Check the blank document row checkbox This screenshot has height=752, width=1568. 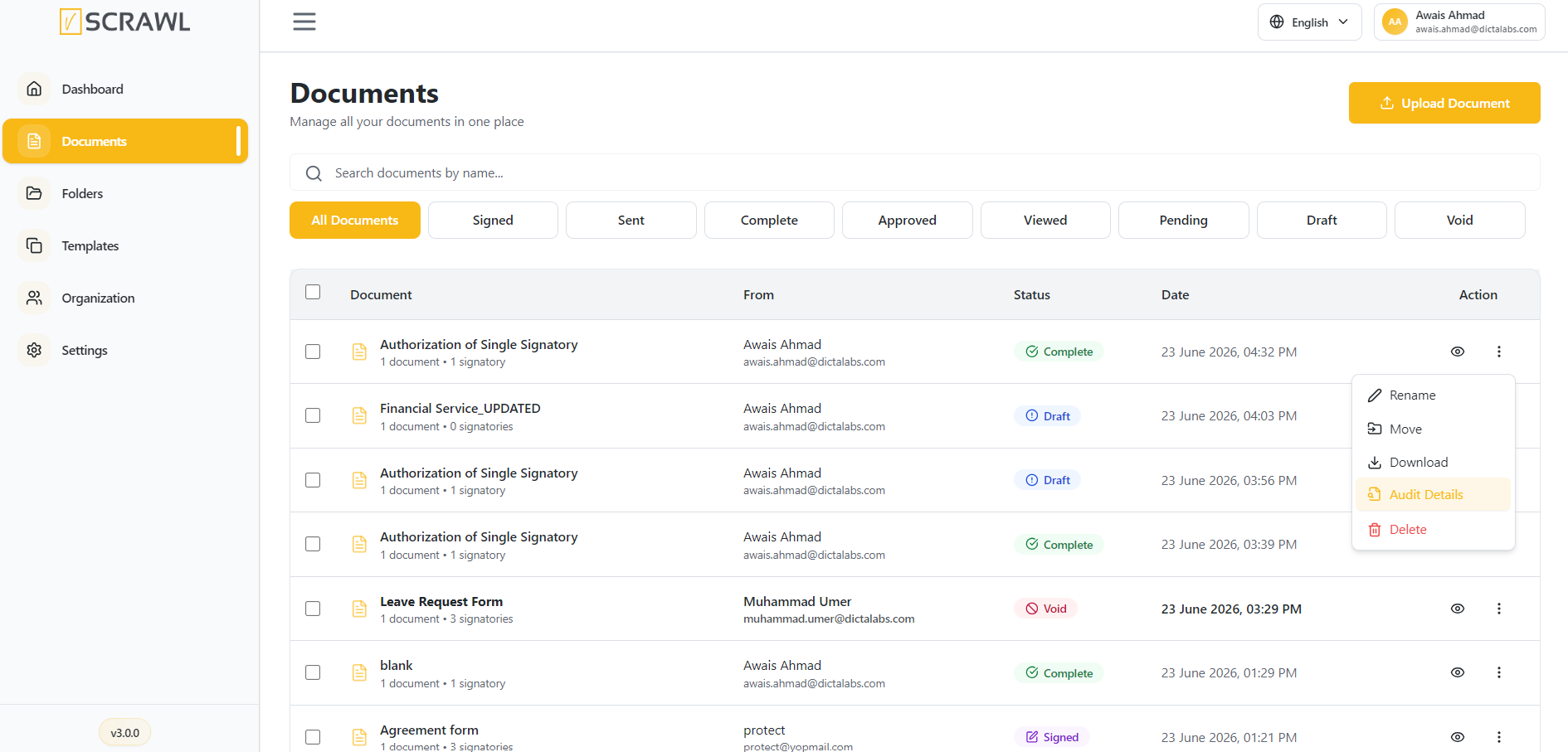point(313,672)
